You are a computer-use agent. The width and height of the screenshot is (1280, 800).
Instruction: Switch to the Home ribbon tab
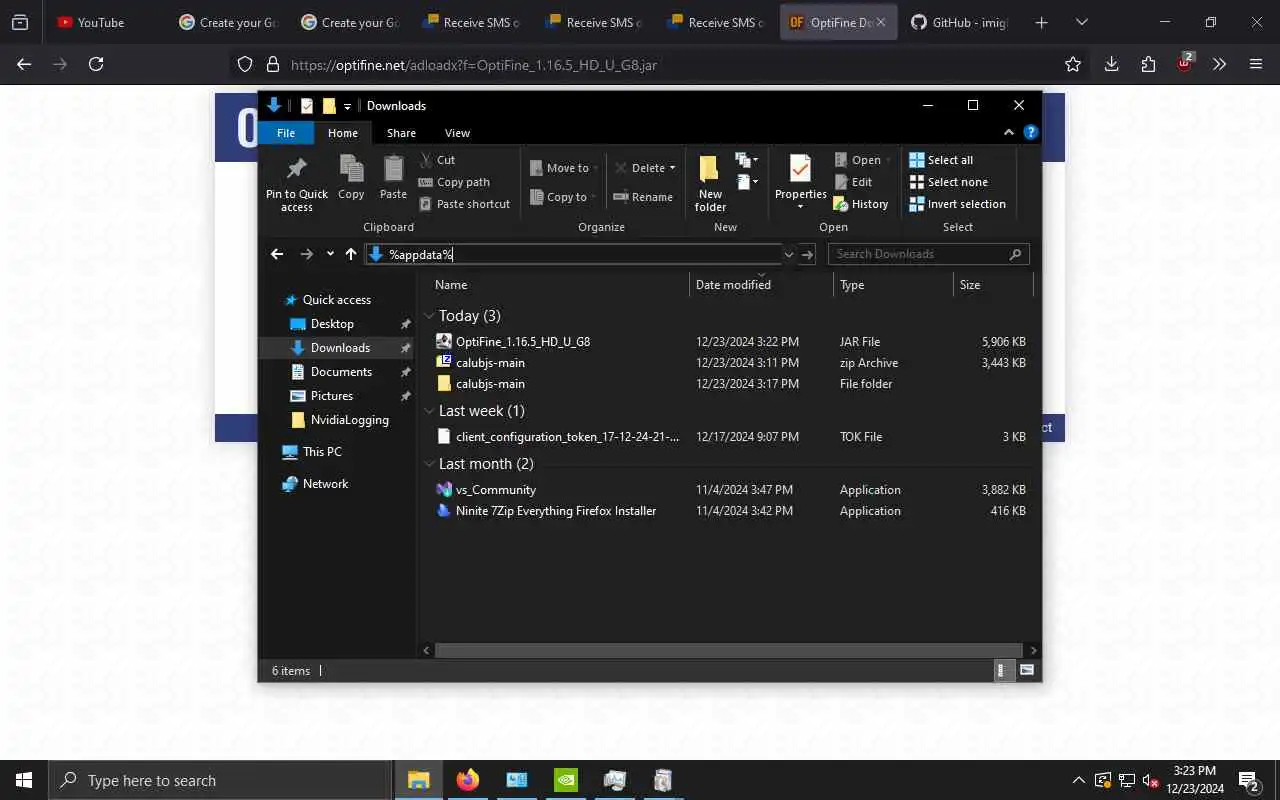pos(343,133)
